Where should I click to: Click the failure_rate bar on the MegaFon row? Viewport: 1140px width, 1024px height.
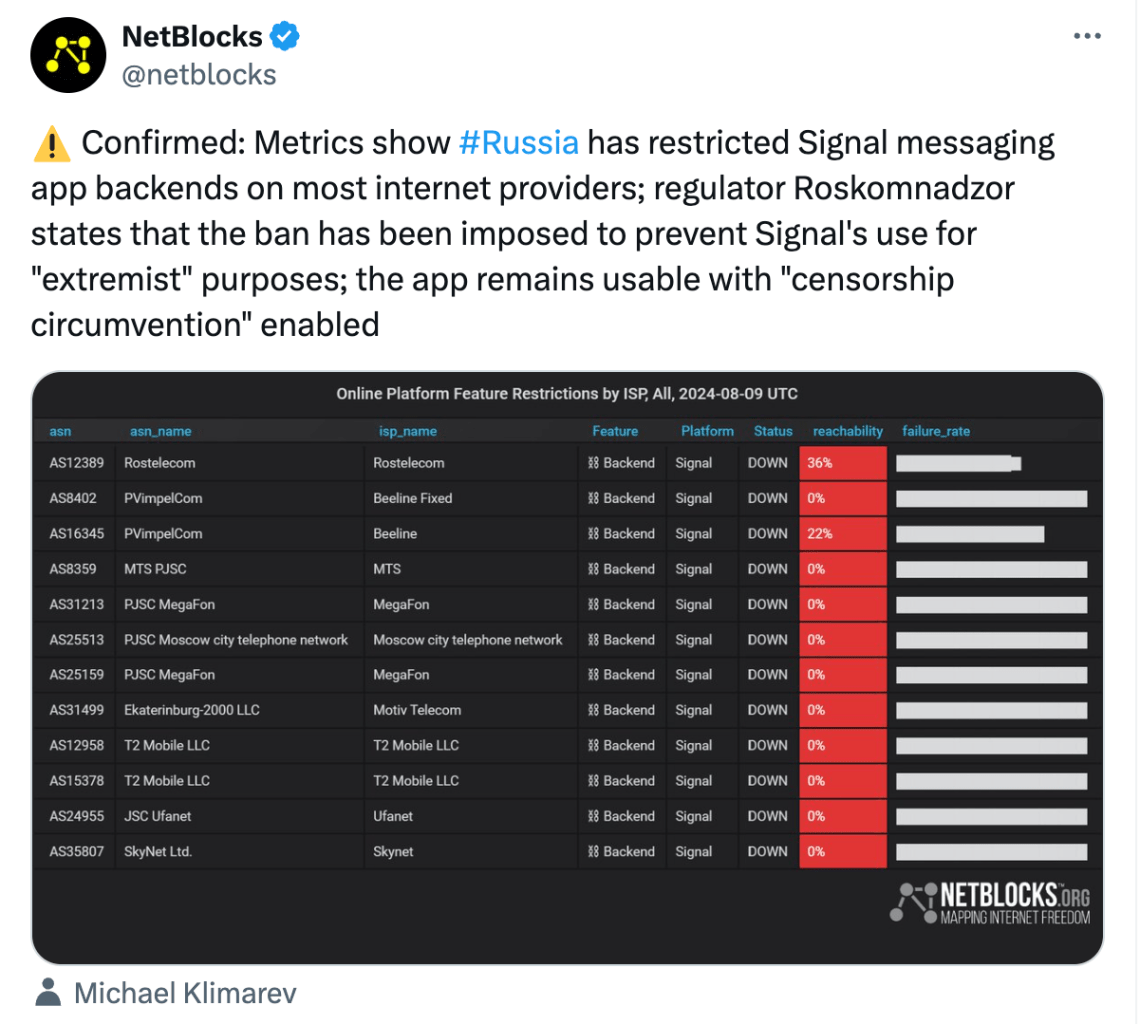click(x=990, y=604)
